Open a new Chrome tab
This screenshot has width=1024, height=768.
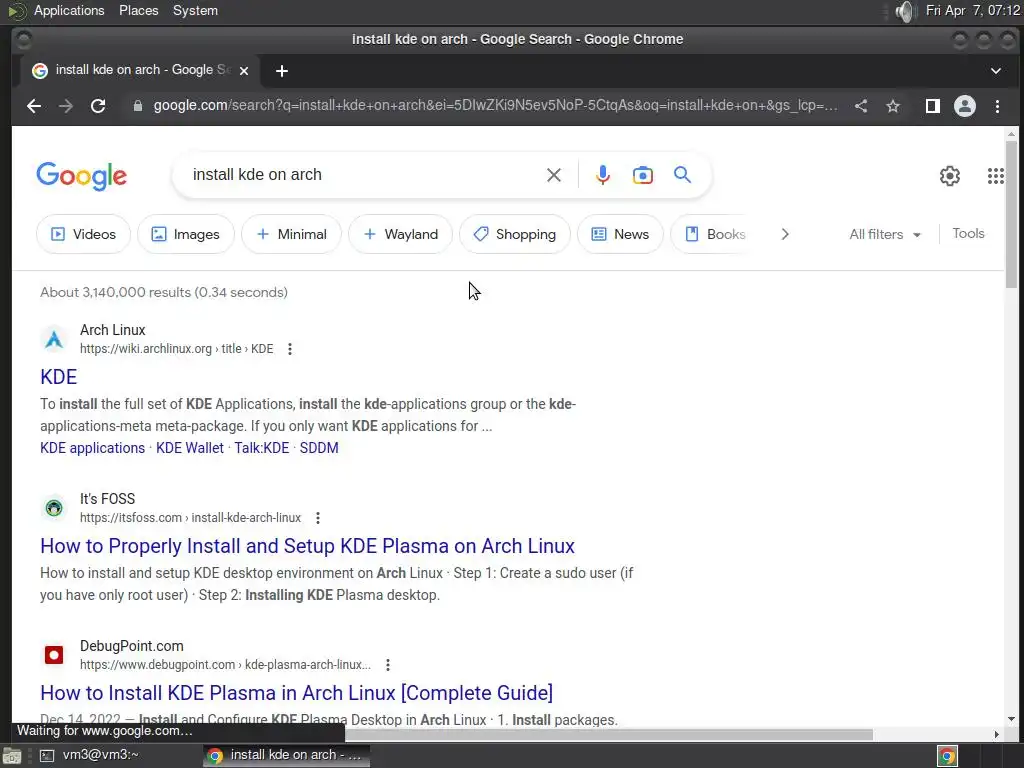[x=282, y=71]
